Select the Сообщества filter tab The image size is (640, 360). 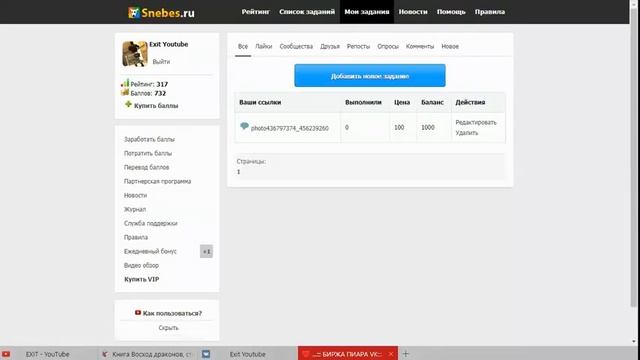point(296,47)
